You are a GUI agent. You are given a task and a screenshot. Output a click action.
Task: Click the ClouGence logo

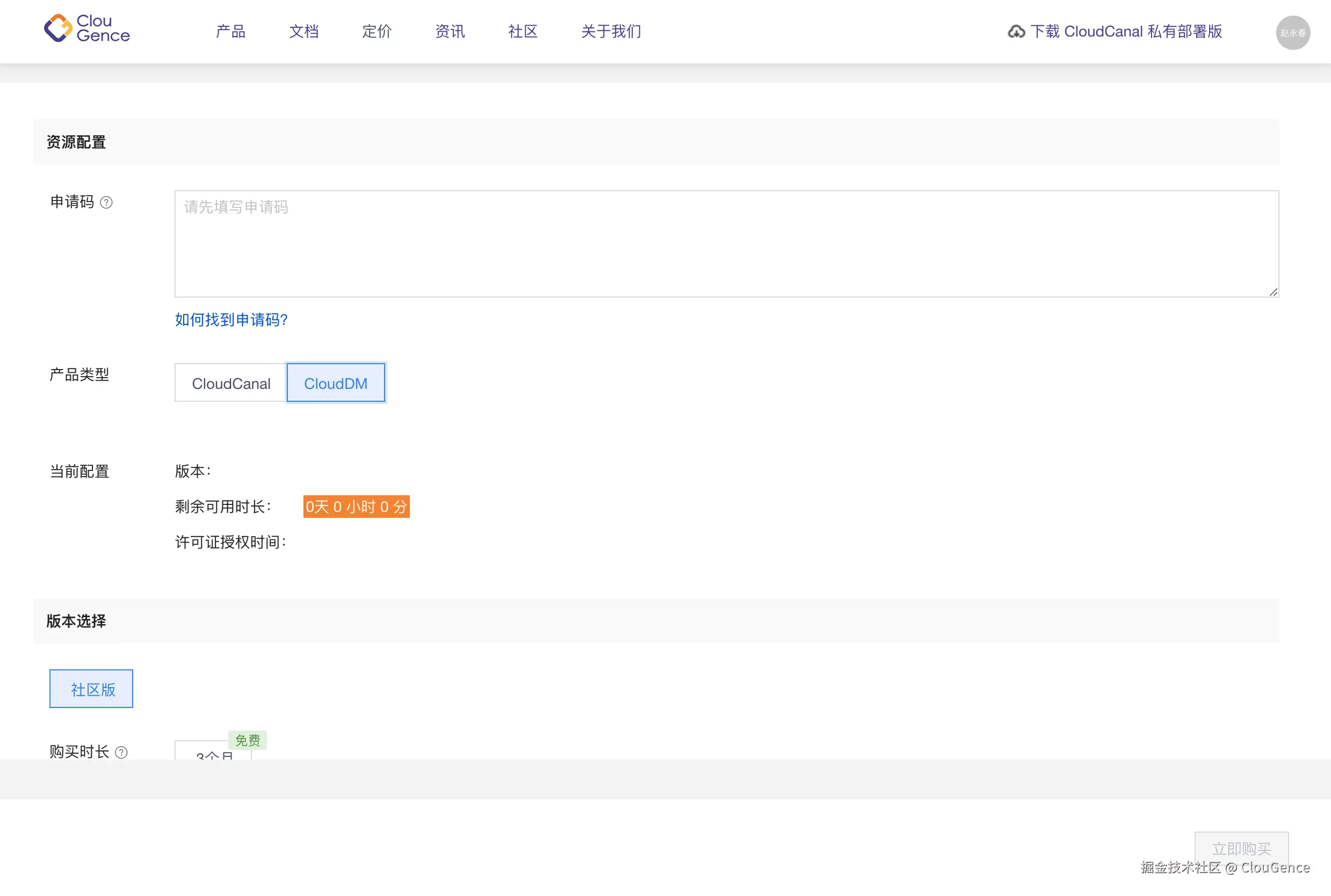point(87,28)
